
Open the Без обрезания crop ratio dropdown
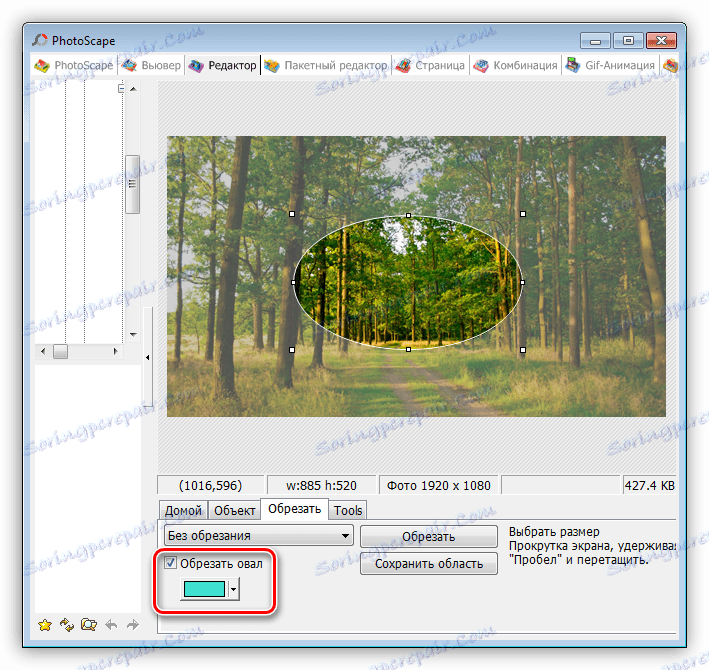point(259,536)
